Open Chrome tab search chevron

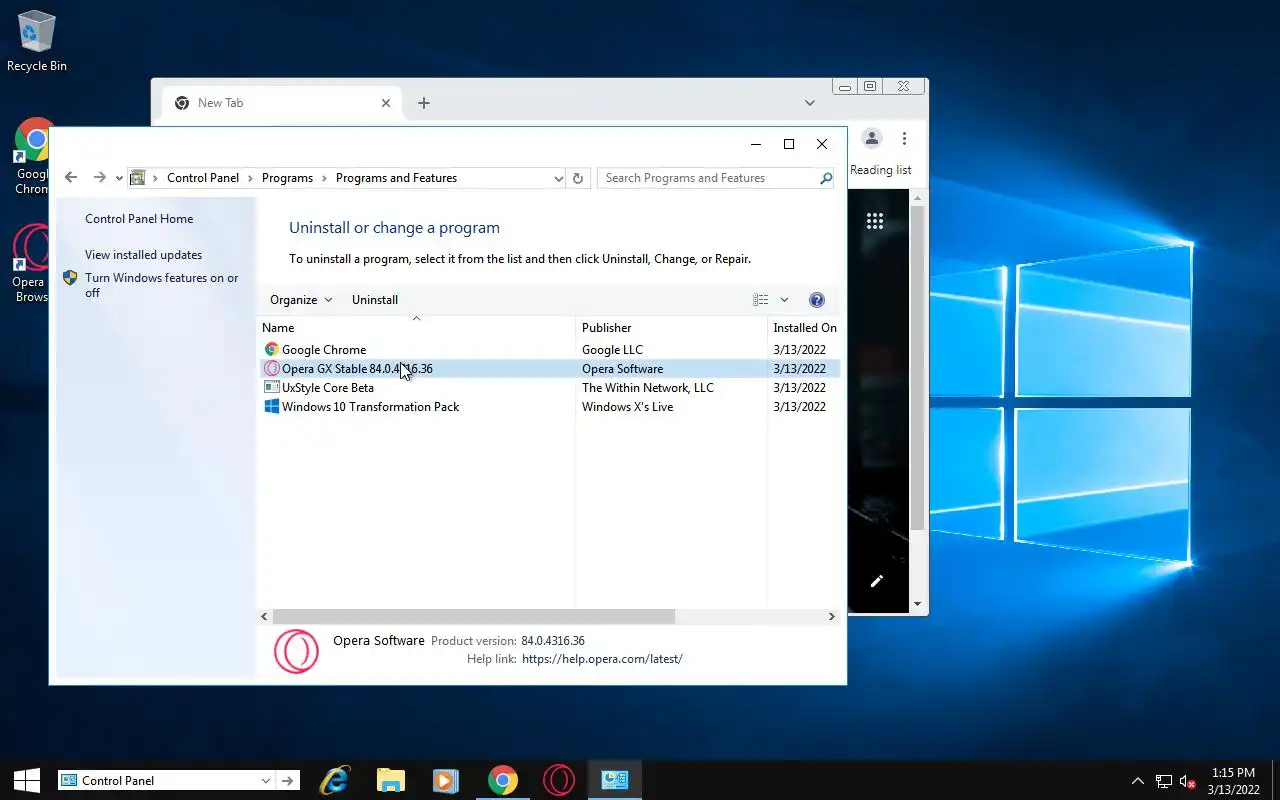tap(810, 103)
